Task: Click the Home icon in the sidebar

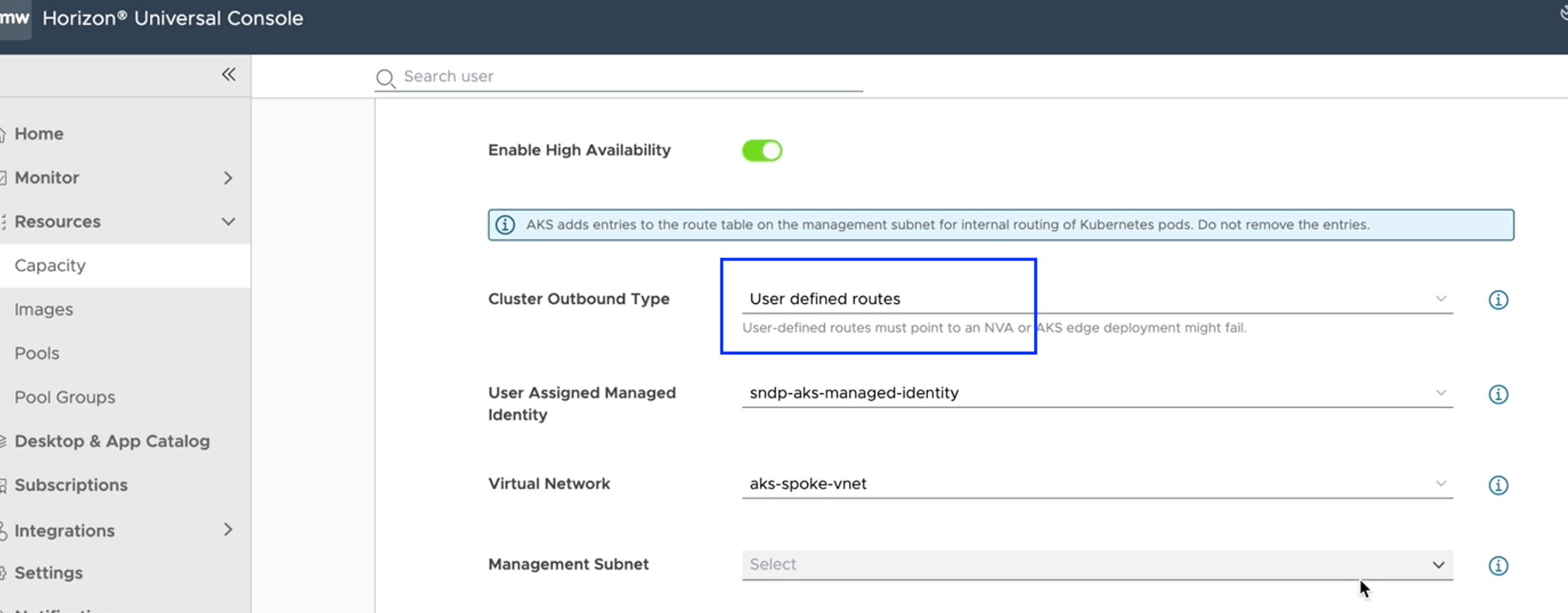Action: point(3,133)
